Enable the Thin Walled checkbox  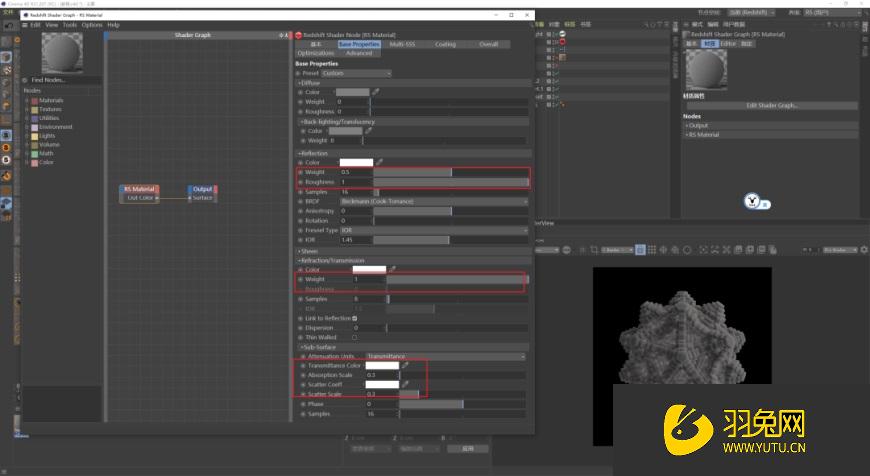[355, 337]
